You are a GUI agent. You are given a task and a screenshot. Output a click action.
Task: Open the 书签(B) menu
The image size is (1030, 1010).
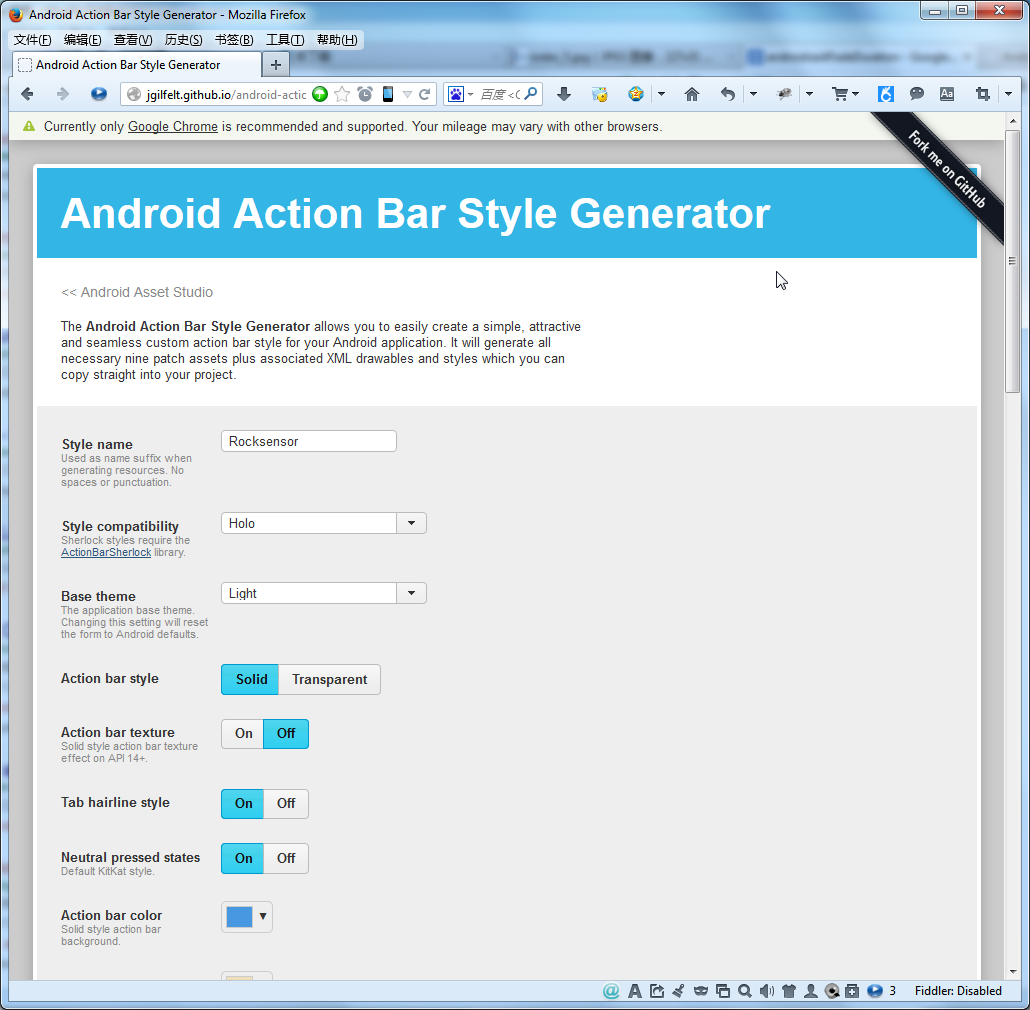tap(234, 40)
